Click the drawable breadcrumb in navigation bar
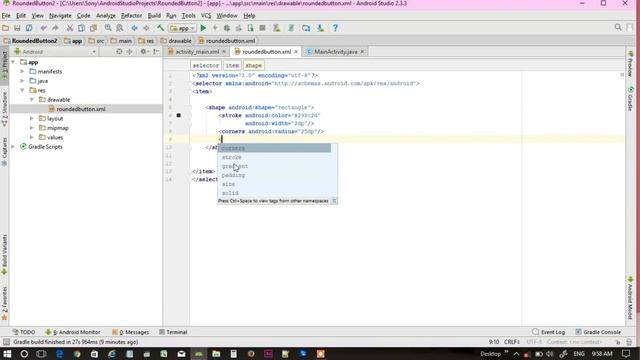640x360 pixels. tap(176, 41)
